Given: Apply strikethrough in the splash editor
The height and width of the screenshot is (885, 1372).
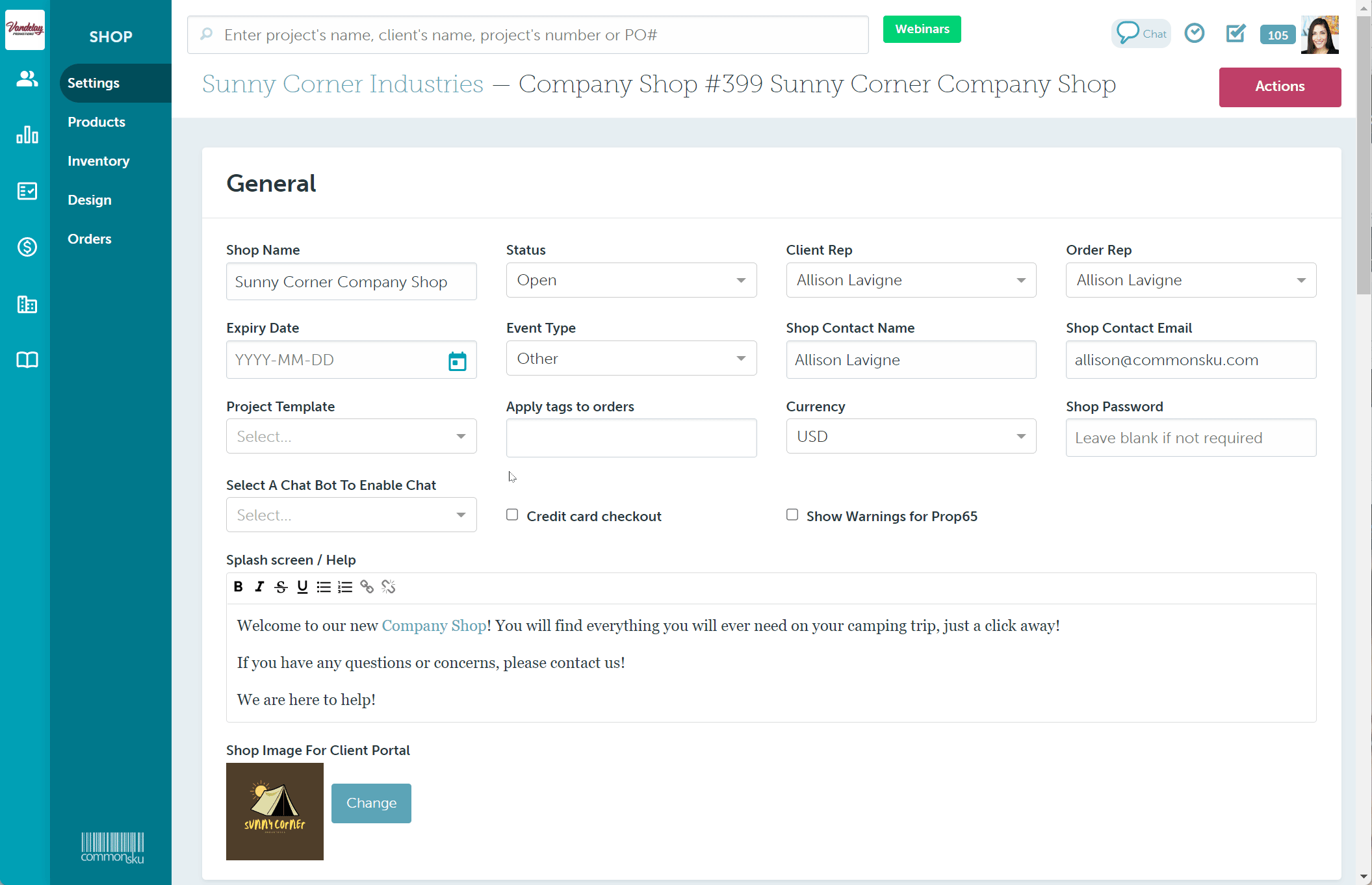Looking at the screenshot, I should pos(281,587).
